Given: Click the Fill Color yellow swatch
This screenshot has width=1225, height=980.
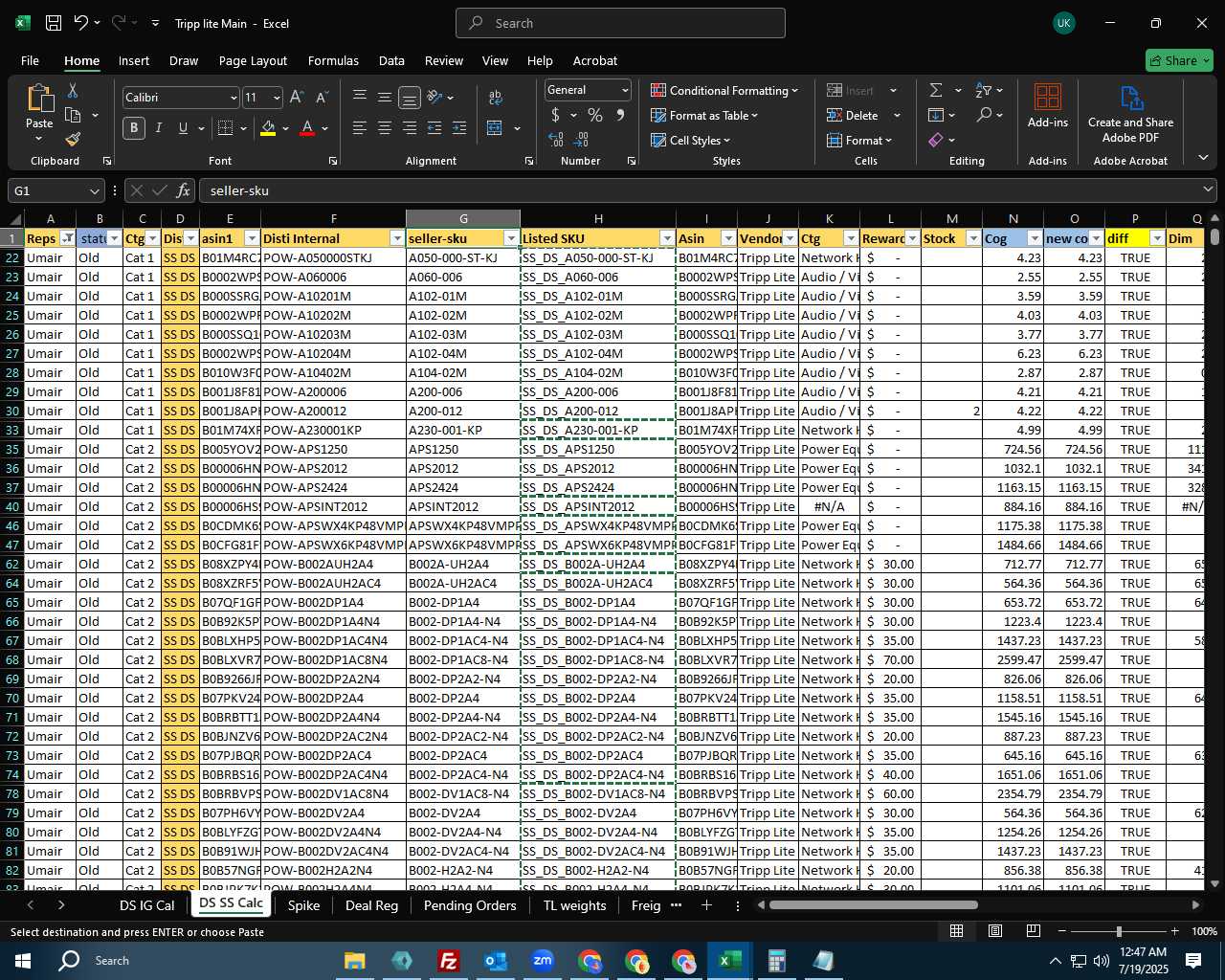Looking at the screenshot, I should point(268,128).
